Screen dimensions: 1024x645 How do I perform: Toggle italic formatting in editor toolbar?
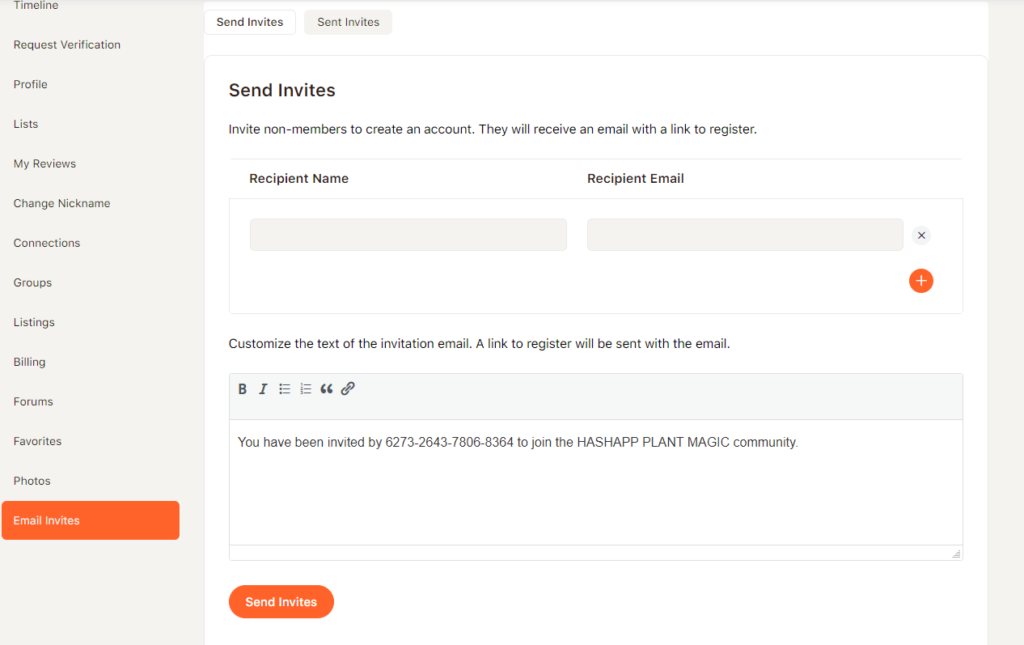click(263, 389)
